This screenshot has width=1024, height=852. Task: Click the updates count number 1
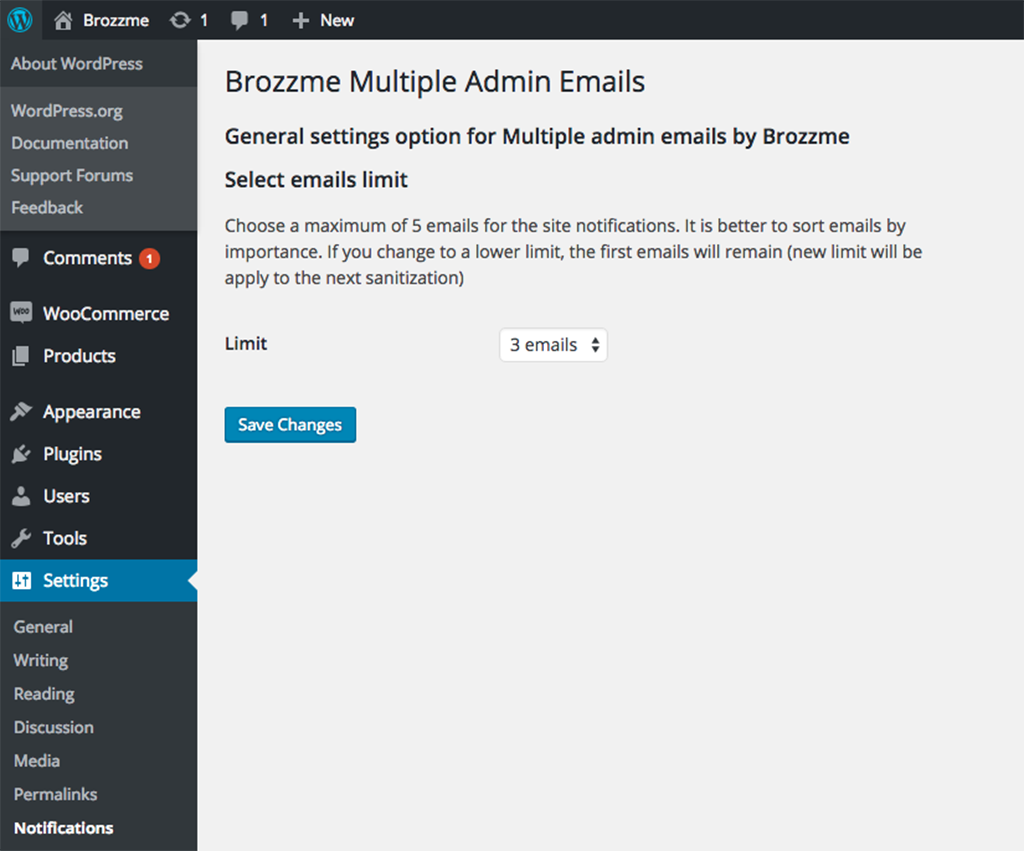[x=204, y=20]
